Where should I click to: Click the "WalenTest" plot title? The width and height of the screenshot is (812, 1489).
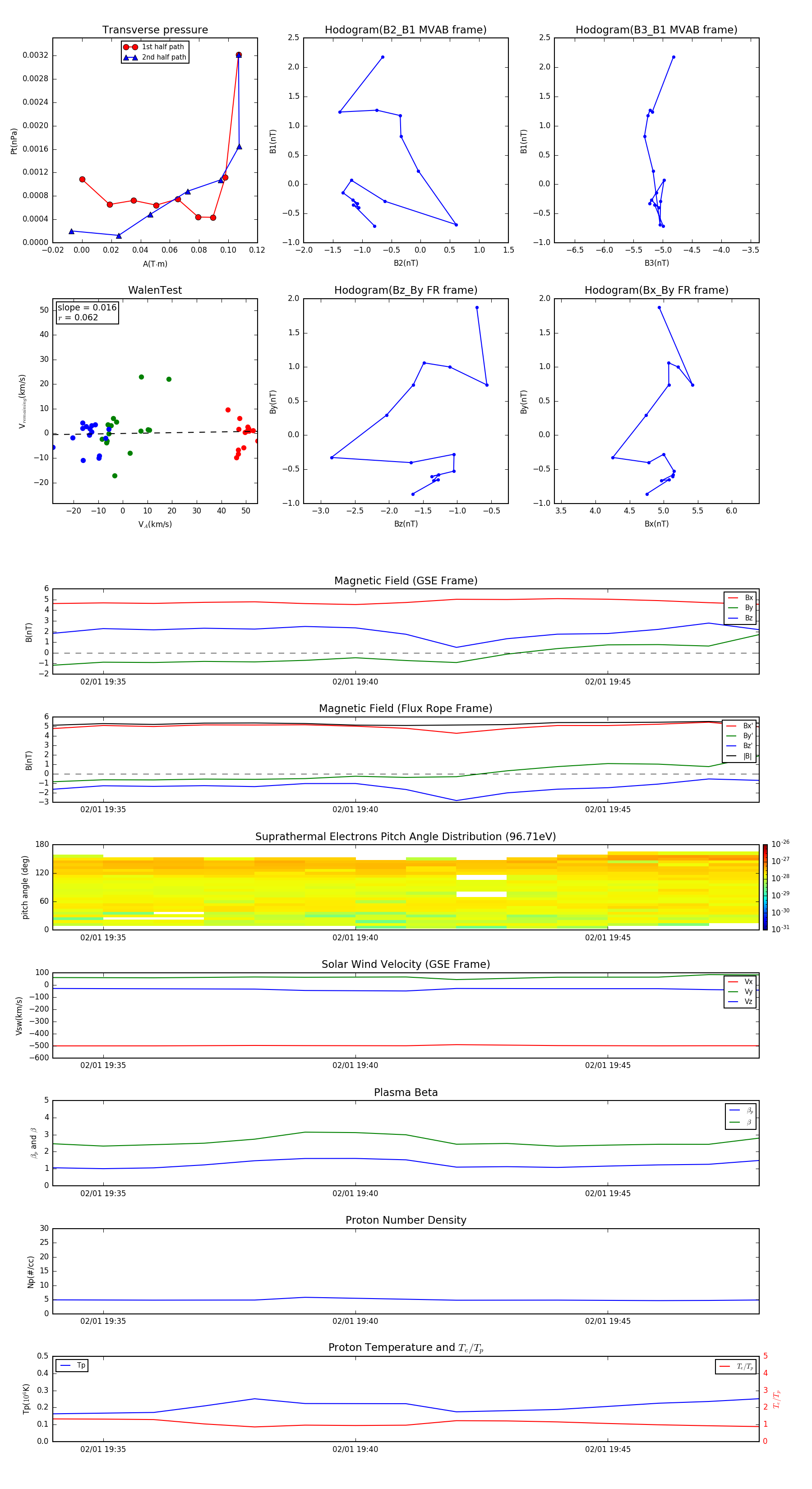(155, 290)
